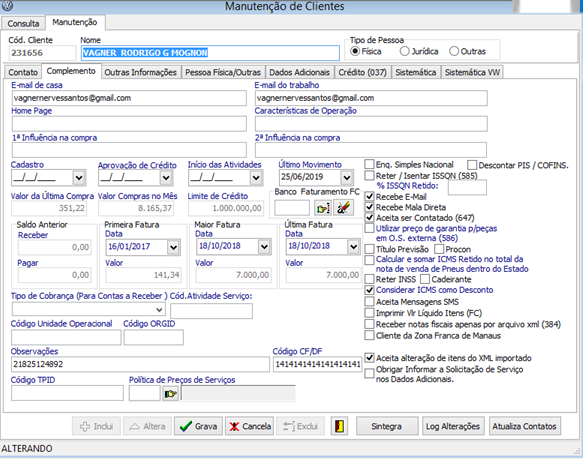
Task: Toggle Reter / Isentar ISSQN (585) checkbox
Action: point(369,175)
